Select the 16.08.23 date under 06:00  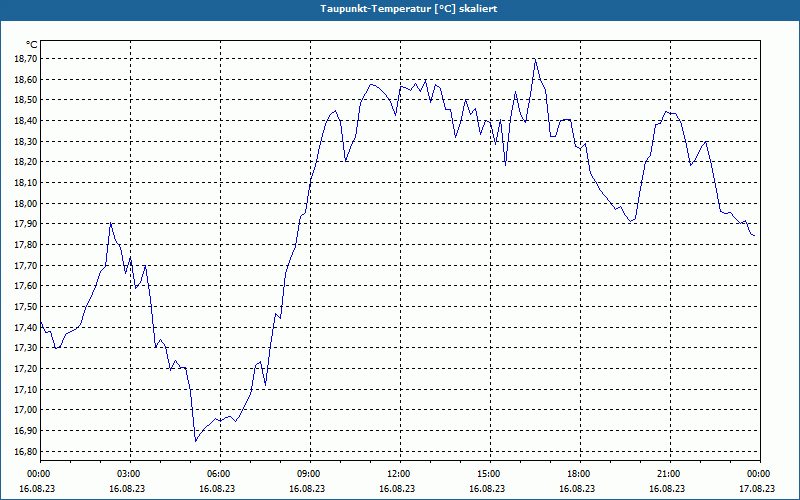pyautogui.click(x=217, y=488)
